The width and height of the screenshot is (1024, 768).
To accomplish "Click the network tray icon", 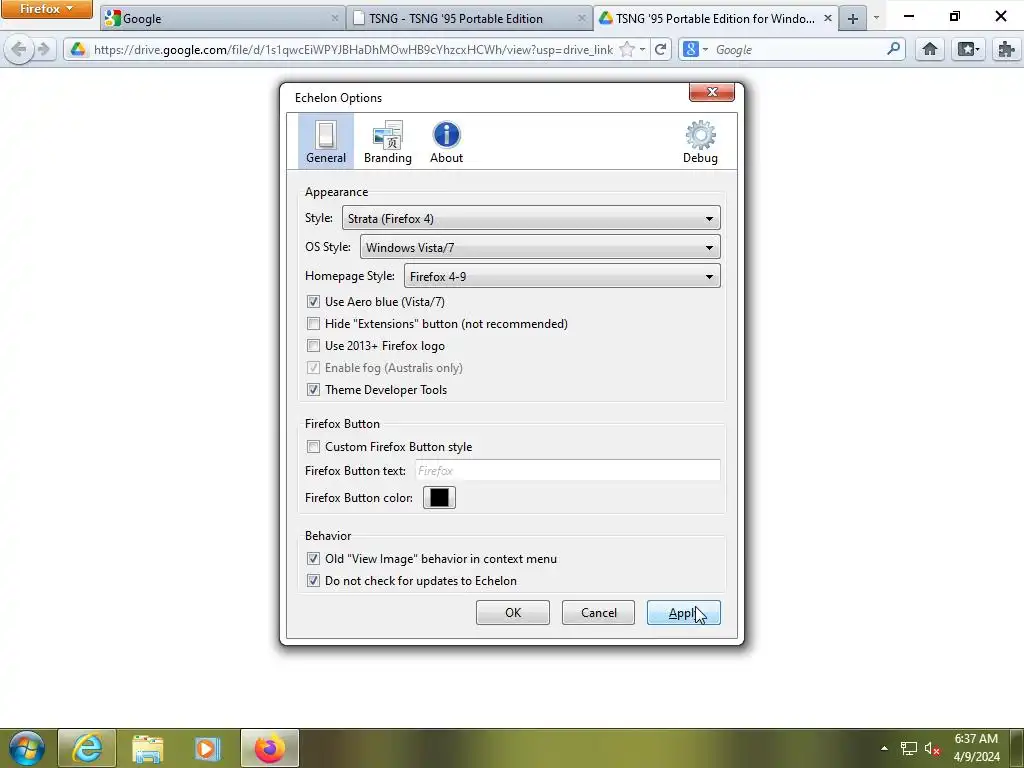I will pyautogui.click(x=908, y=748).
